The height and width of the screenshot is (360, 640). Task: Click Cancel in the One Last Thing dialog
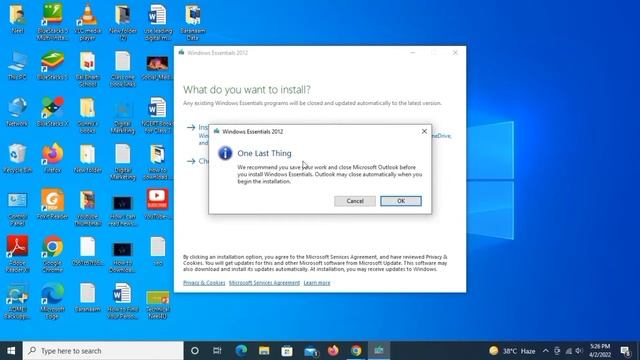pos(355,201)
